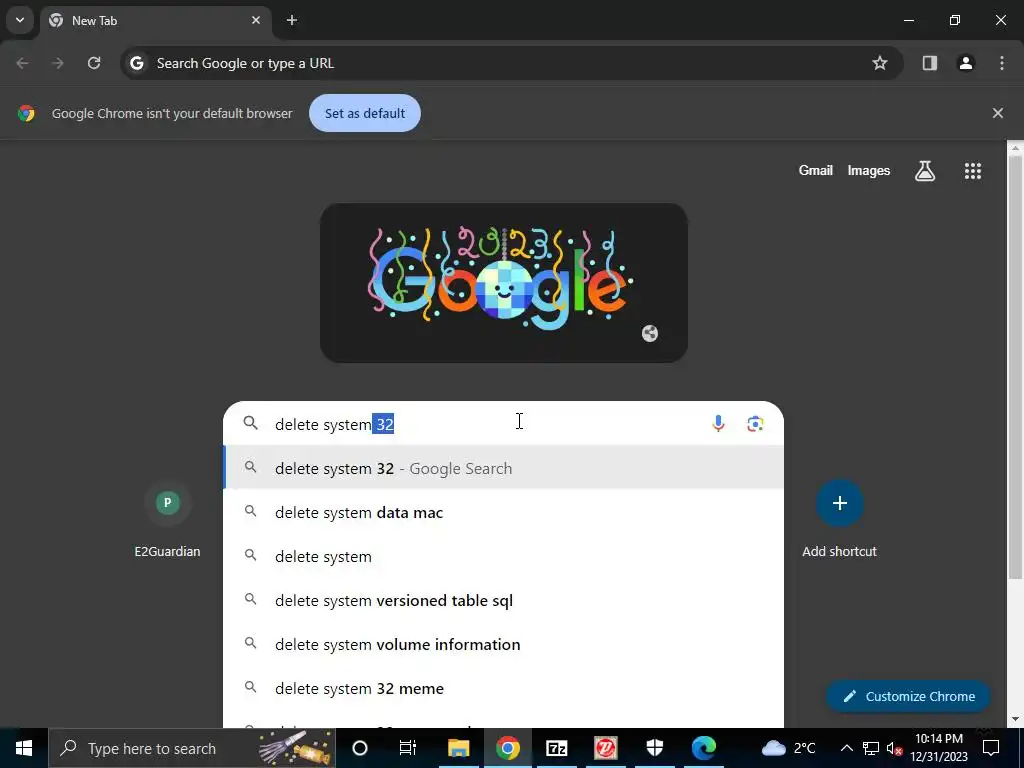Select suggestion delete system data mac
Screen dimensions: 1024x768
point(504,512)
